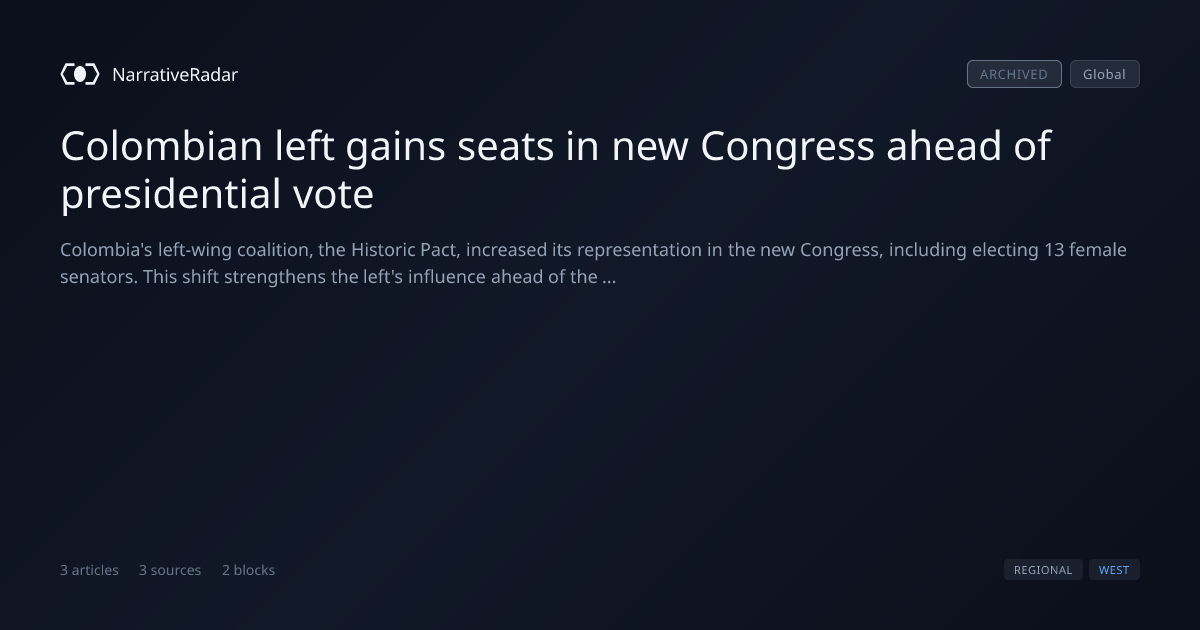Select the 'Historic Pact' phrase in the summary
1200x630 pixels.
(x=405, y=250)
